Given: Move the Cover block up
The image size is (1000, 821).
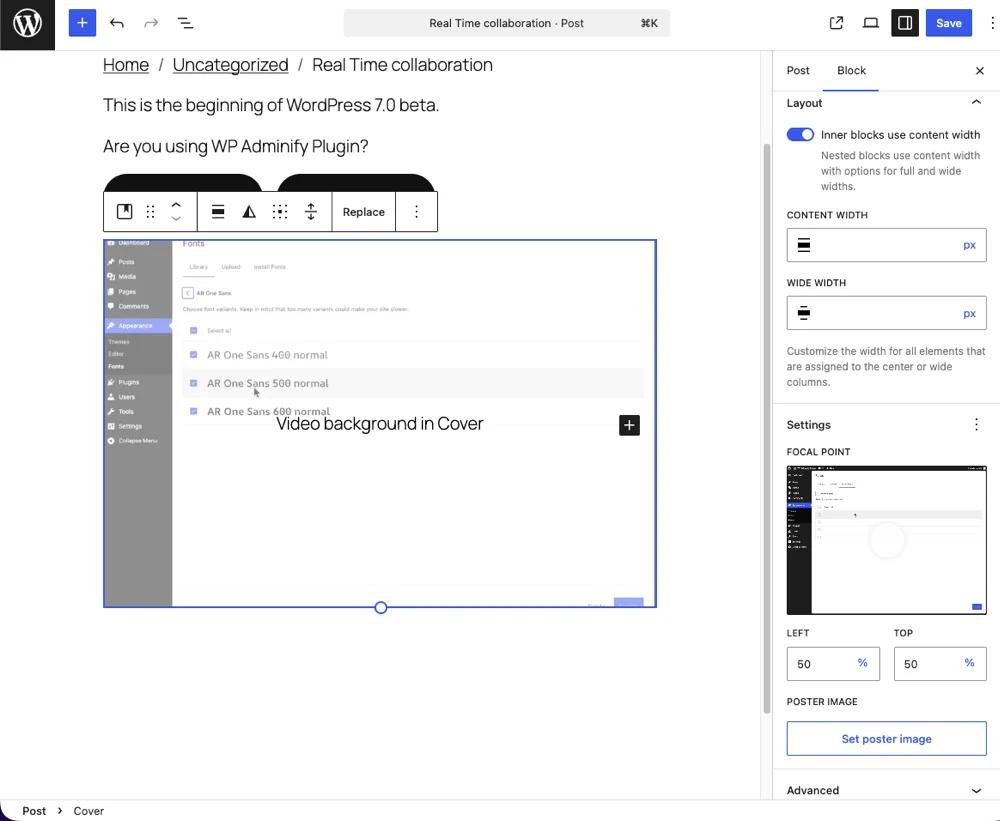Looking at the screenshot, I should [176, 205].
